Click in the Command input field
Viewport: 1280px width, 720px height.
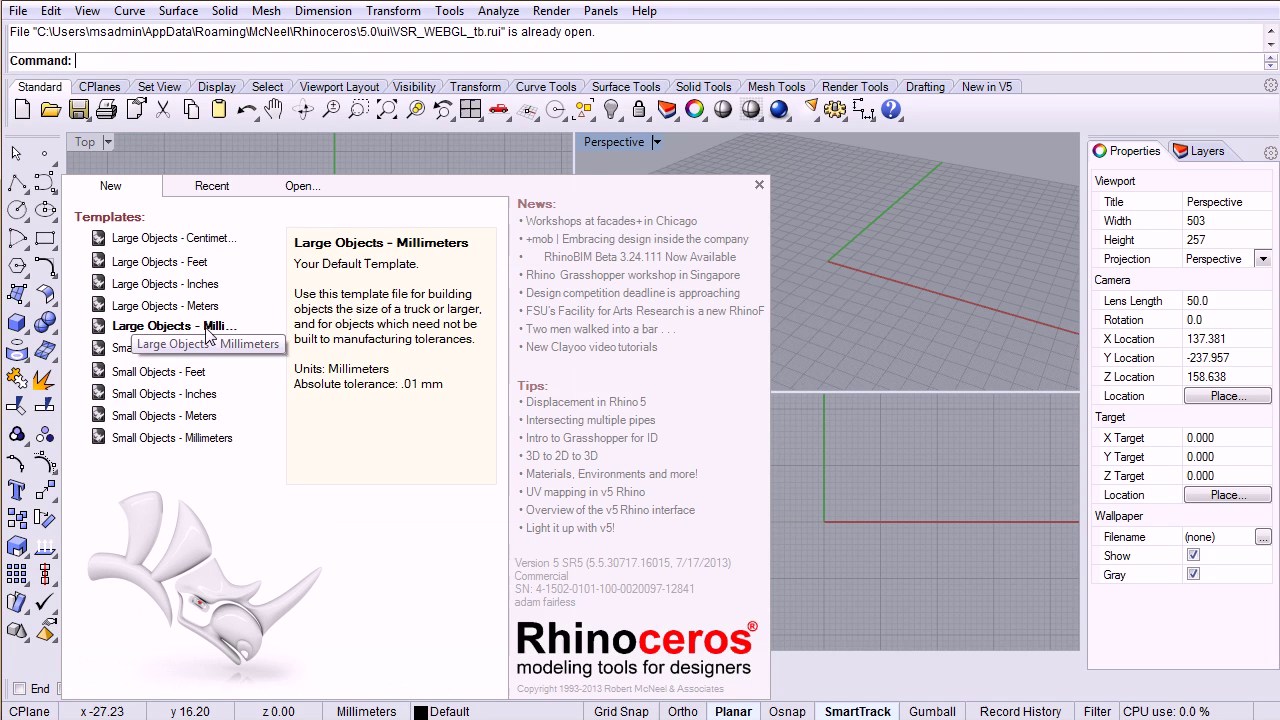click(x=668, y=61)
